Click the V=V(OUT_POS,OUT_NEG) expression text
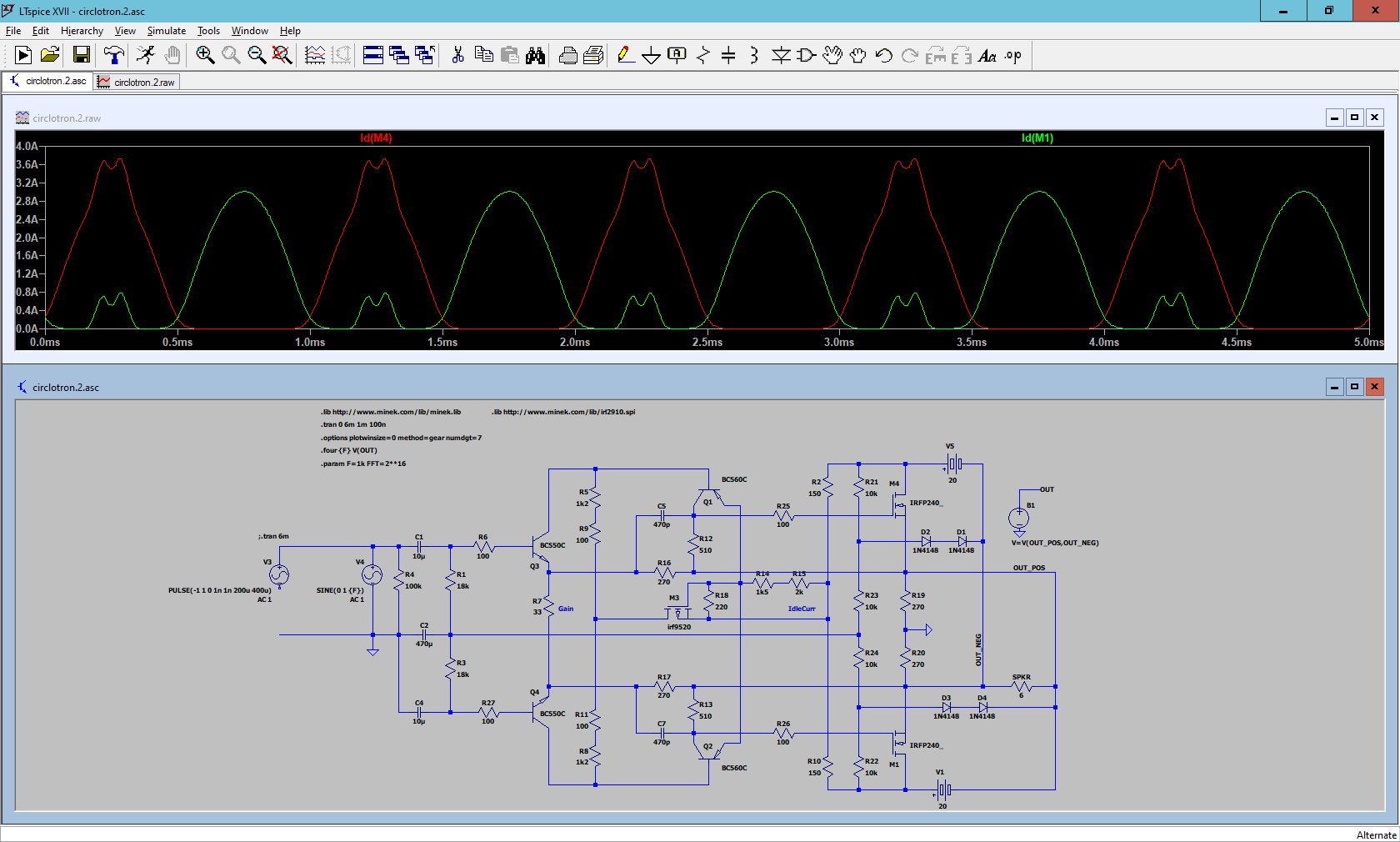1400x842 pixels. [x=1055, y=543]
